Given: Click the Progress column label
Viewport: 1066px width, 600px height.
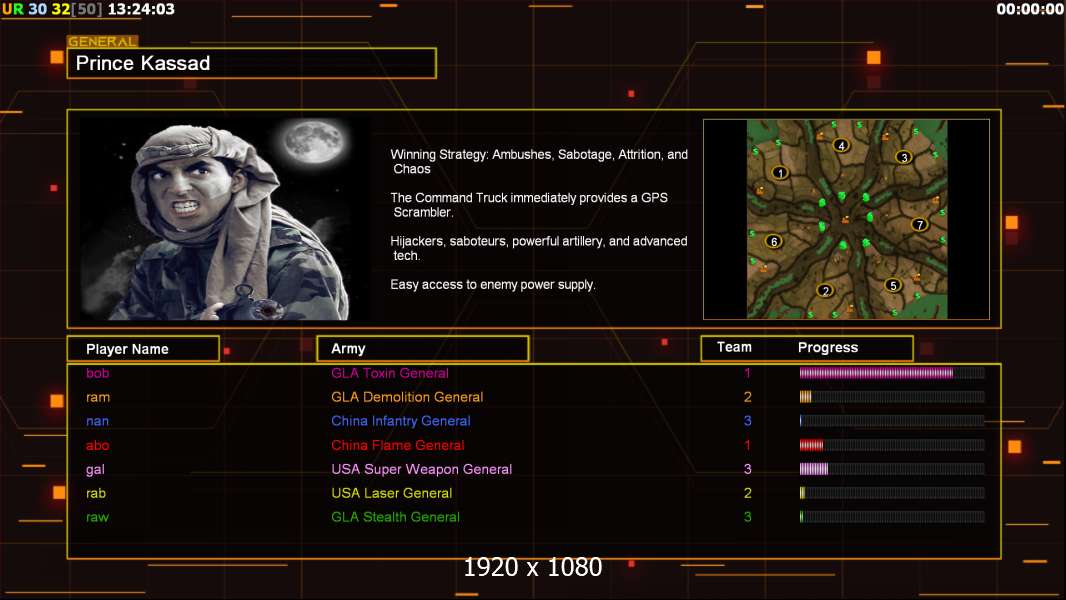Looking at the screenshot, I should click(x=828, y=347).
